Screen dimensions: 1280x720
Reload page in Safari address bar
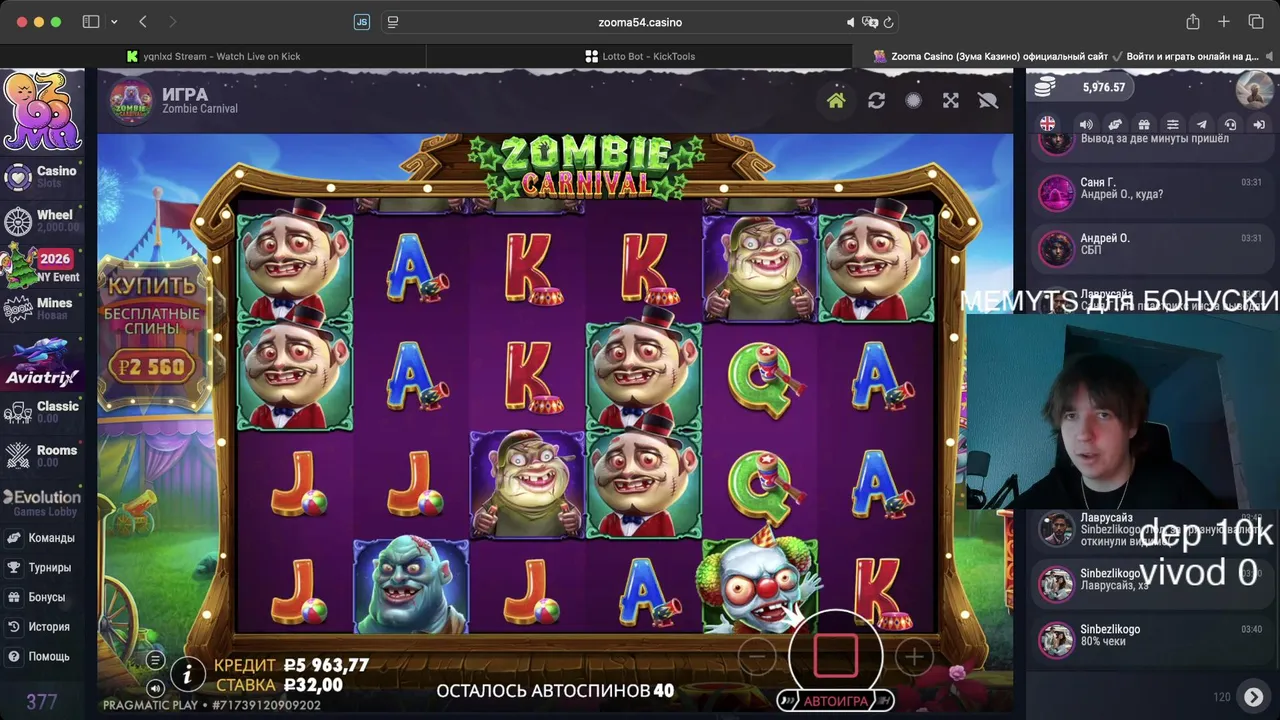tap(888, 22)
